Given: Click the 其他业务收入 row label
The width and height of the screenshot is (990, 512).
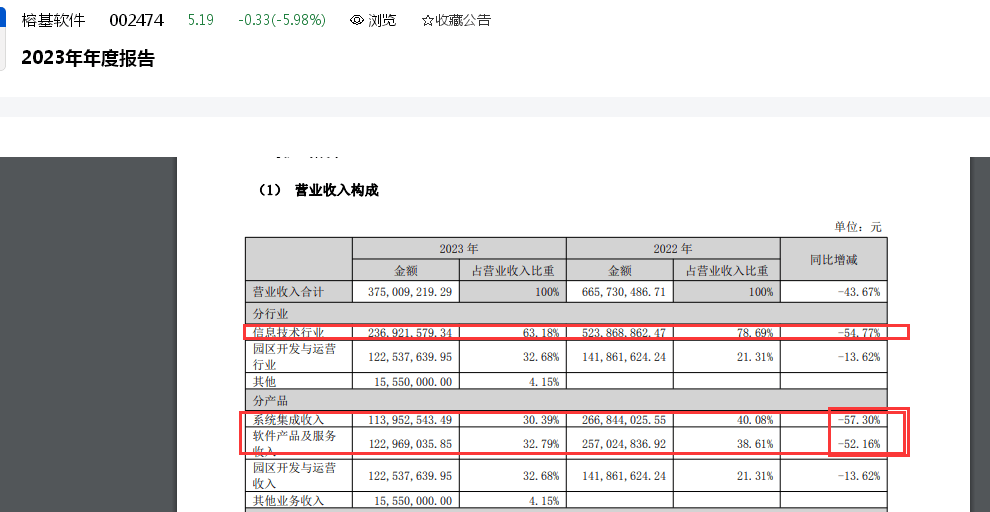Looking at the screenshot, I should pos(289,501).
